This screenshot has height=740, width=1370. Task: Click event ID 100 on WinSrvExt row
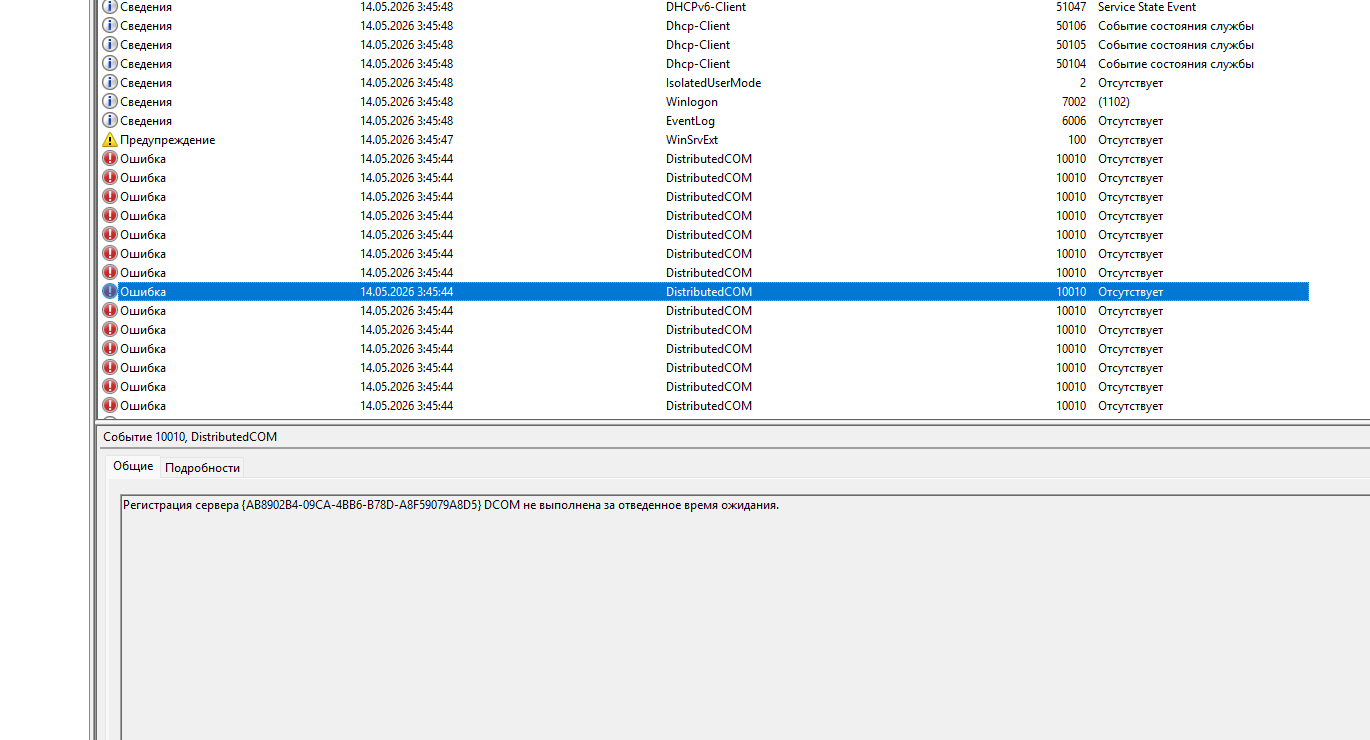click(1077, 140)
